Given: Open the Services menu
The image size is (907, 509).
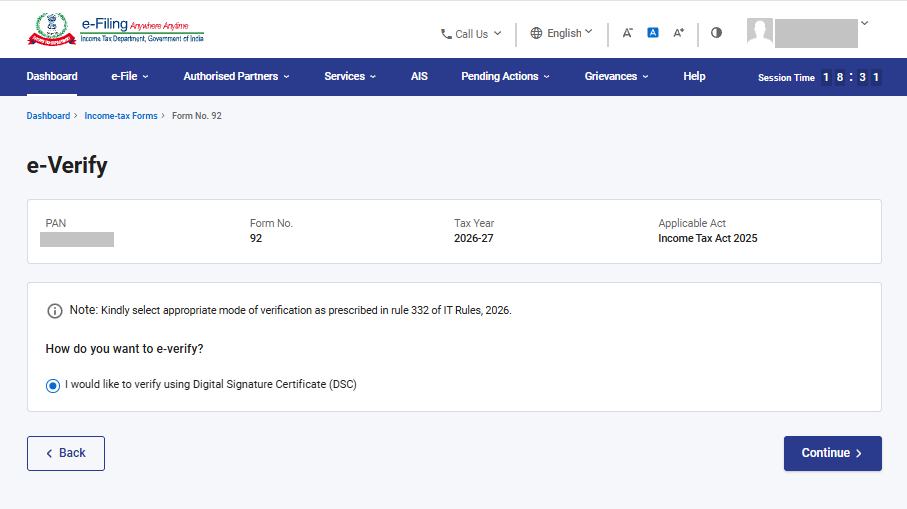Looking at the screenshot, I should [350, 76].
